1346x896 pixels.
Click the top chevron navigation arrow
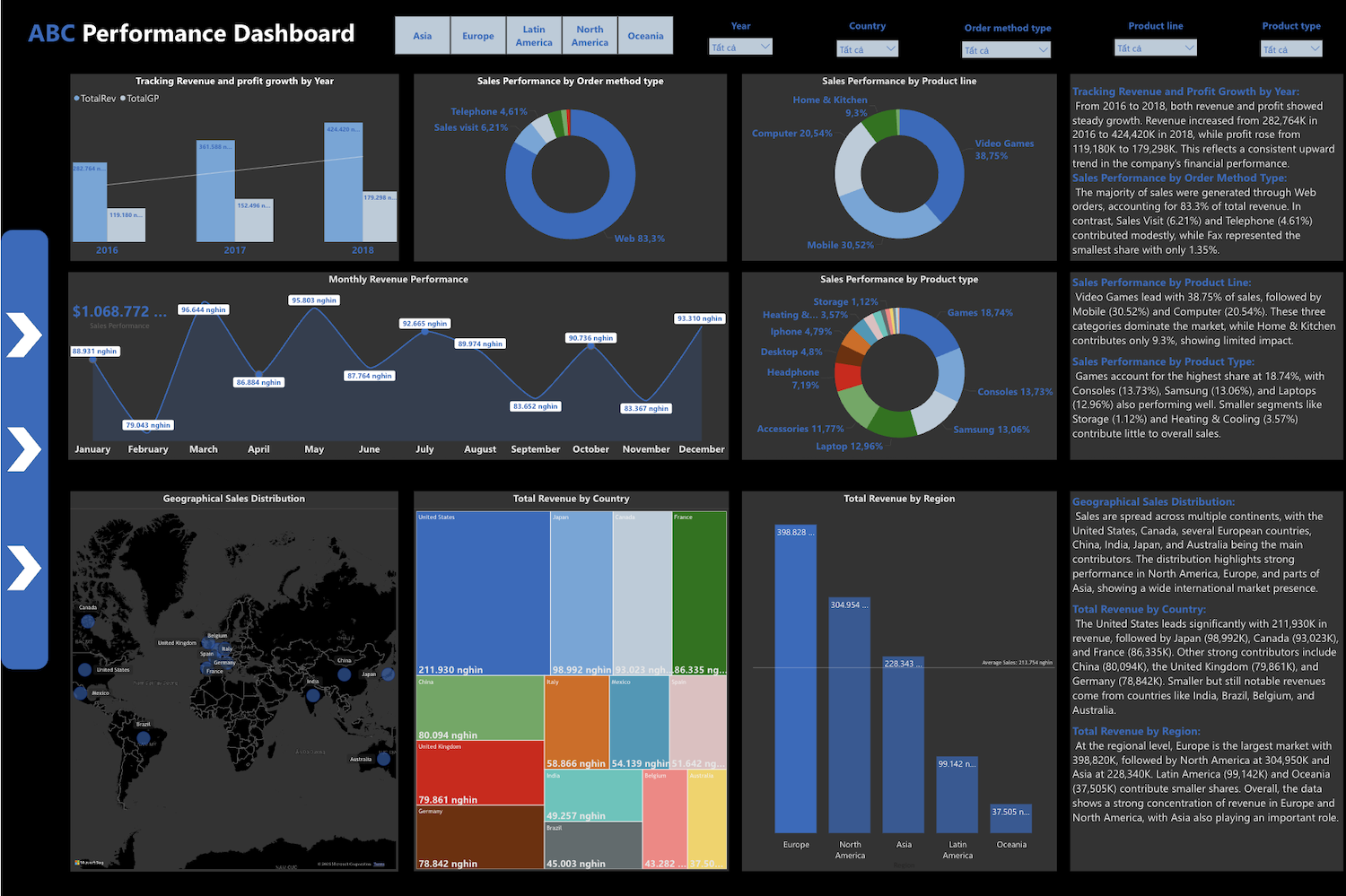point(24,335)
